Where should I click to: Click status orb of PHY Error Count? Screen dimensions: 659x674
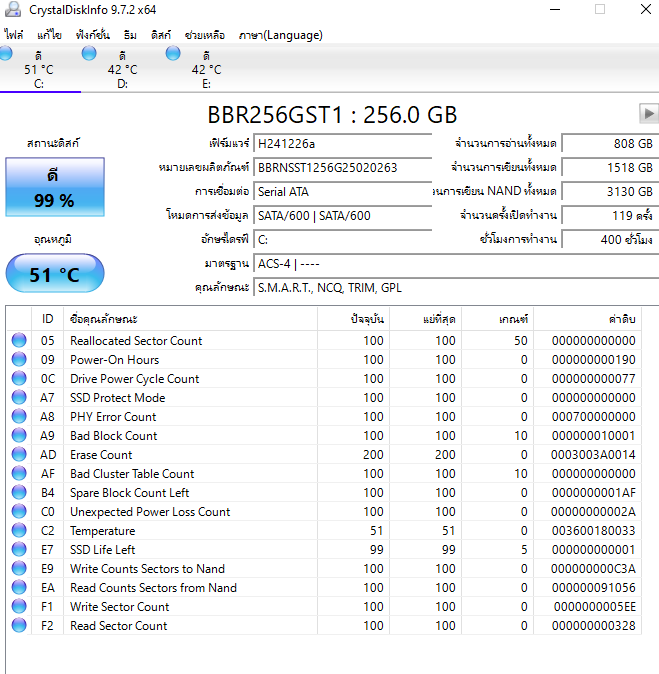point(19,416)
